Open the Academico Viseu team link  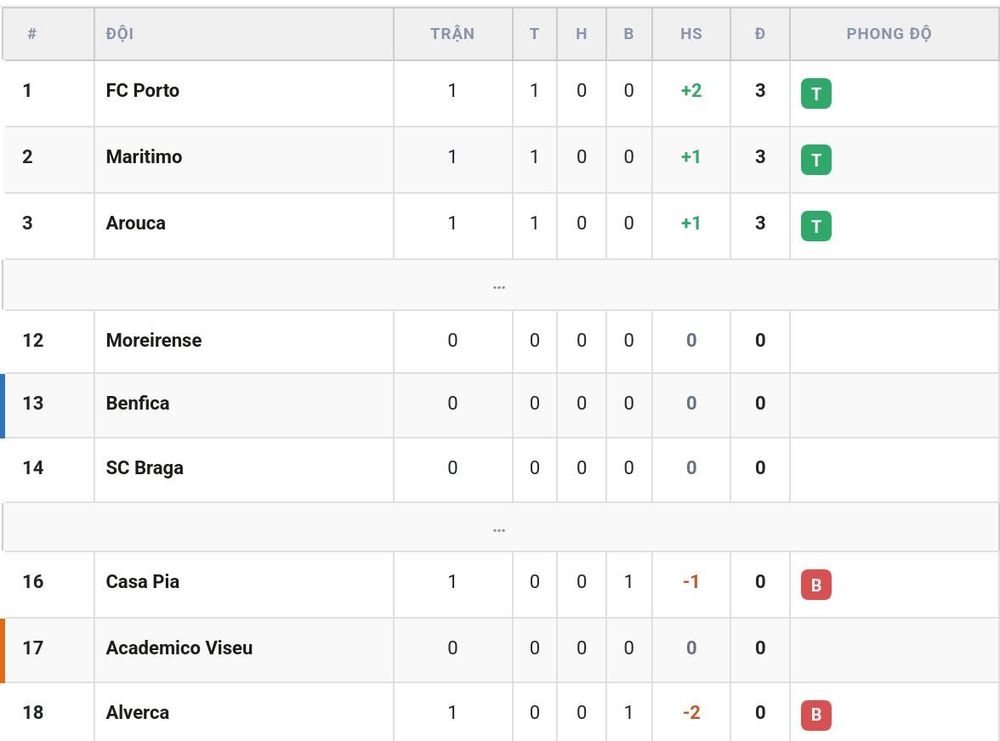[179, 648]
